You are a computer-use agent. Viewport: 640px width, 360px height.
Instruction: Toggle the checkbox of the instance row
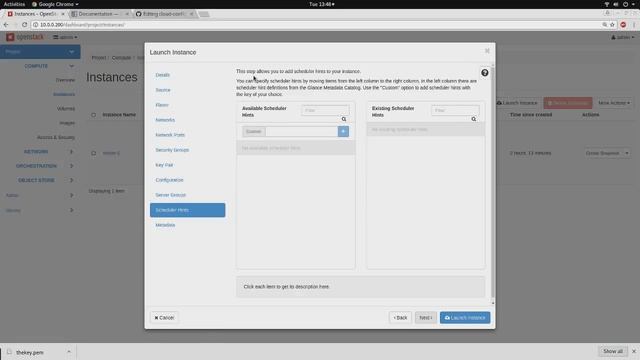(93, 153)
